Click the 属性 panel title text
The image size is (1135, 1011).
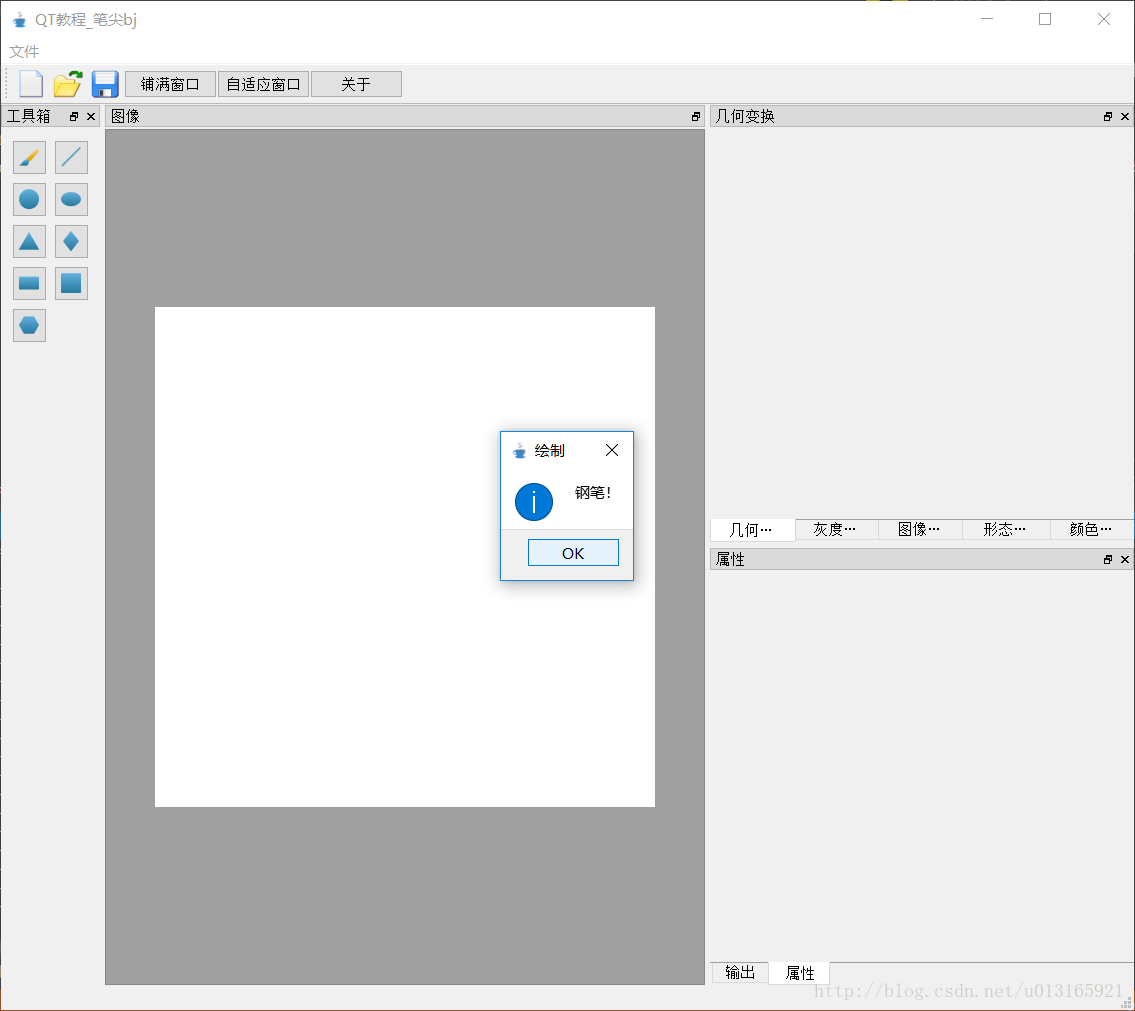tap(730, 559)
